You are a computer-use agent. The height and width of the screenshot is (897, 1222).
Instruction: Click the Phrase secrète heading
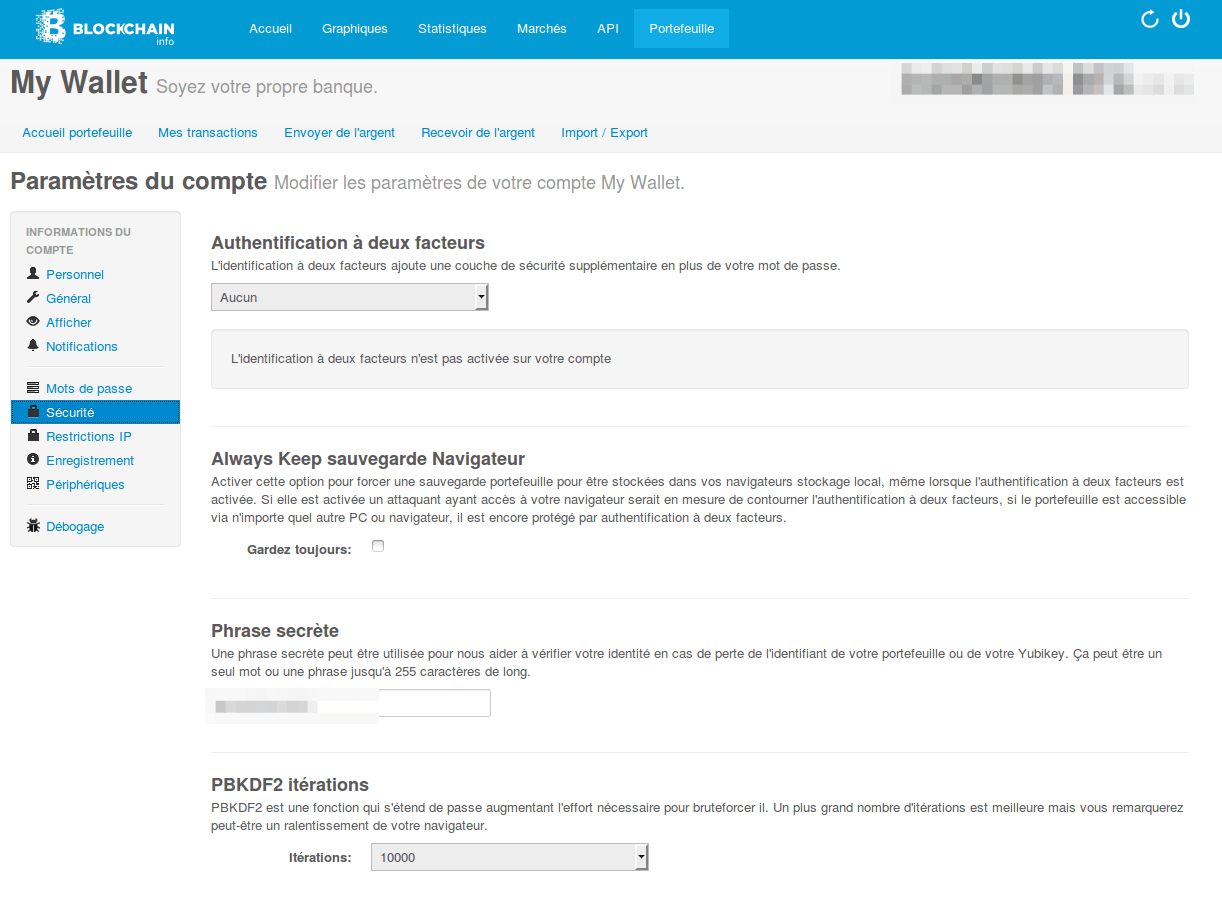pyautogui.click(x=275, y=630)
